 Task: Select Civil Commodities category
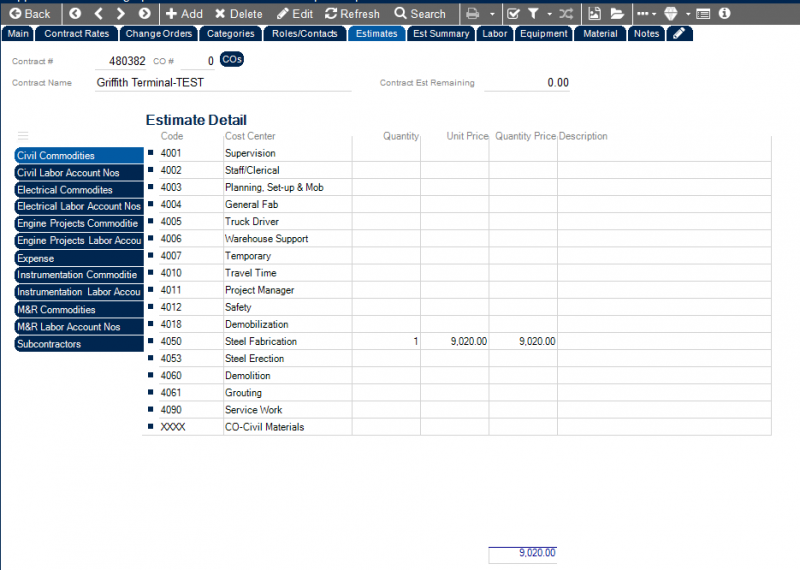pos(79,156)
